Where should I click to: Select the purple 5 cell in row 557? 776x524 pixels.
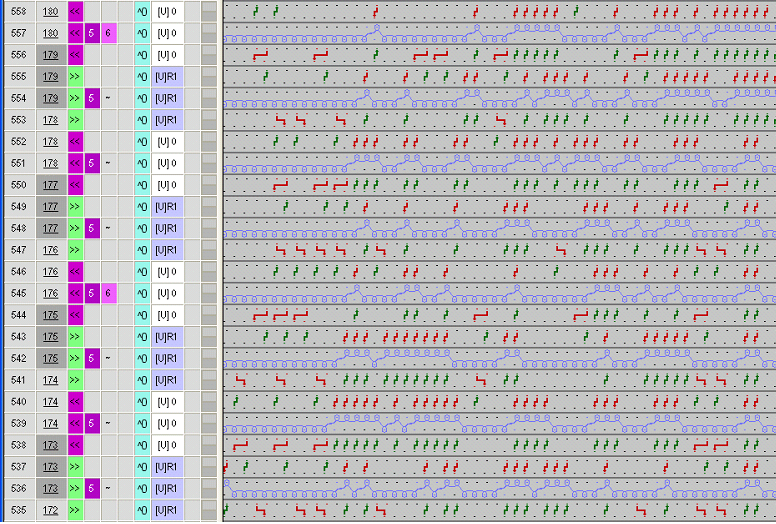click(92, 33)
